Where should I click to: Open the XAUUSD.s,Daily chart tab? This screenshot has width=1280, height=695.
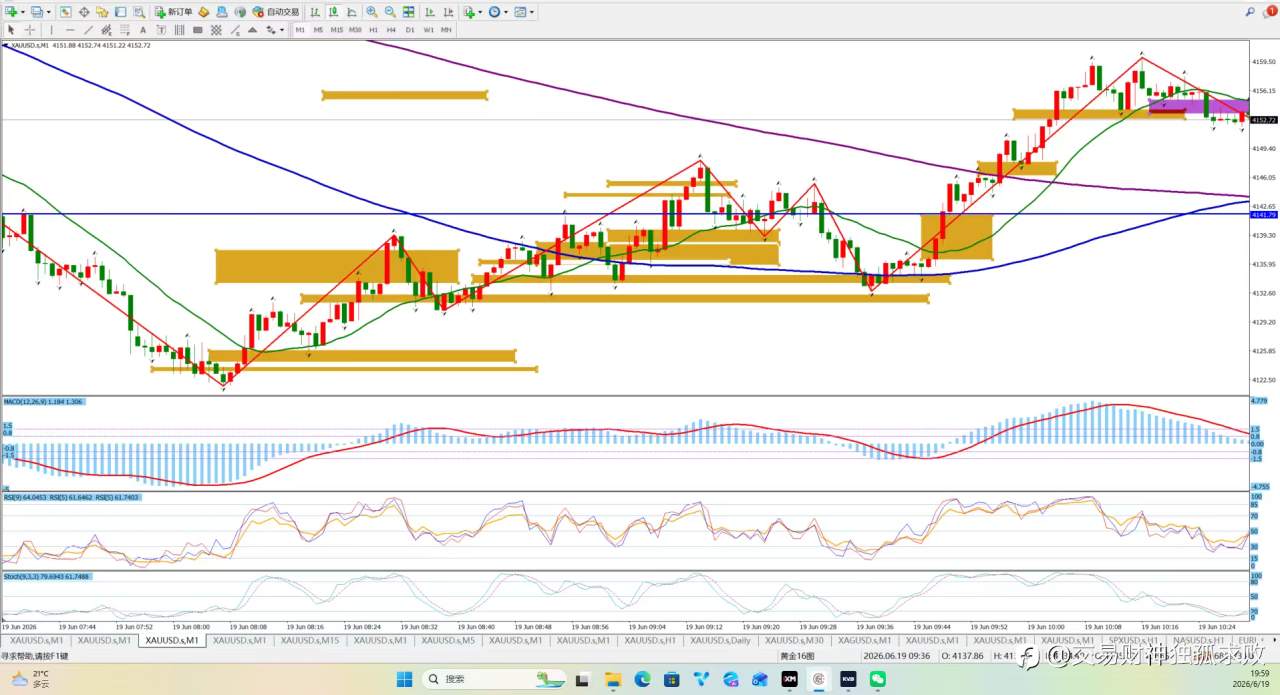(720, 640)
